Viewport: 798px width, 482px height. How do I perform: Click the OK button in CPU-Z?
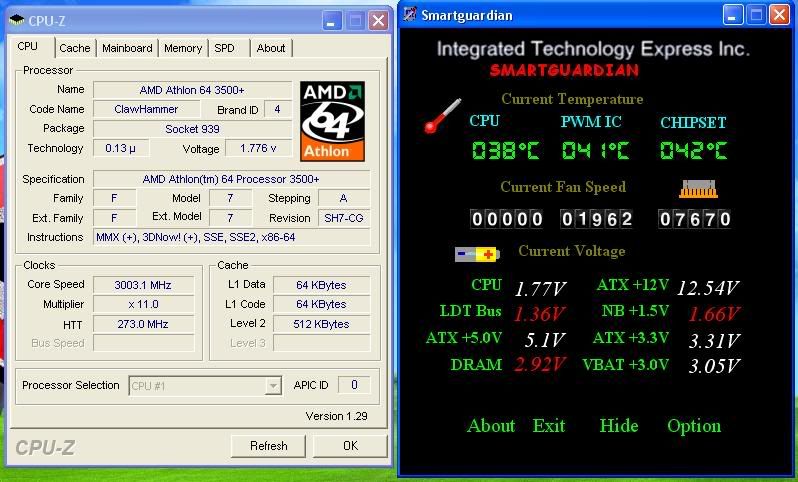point(350,446)
